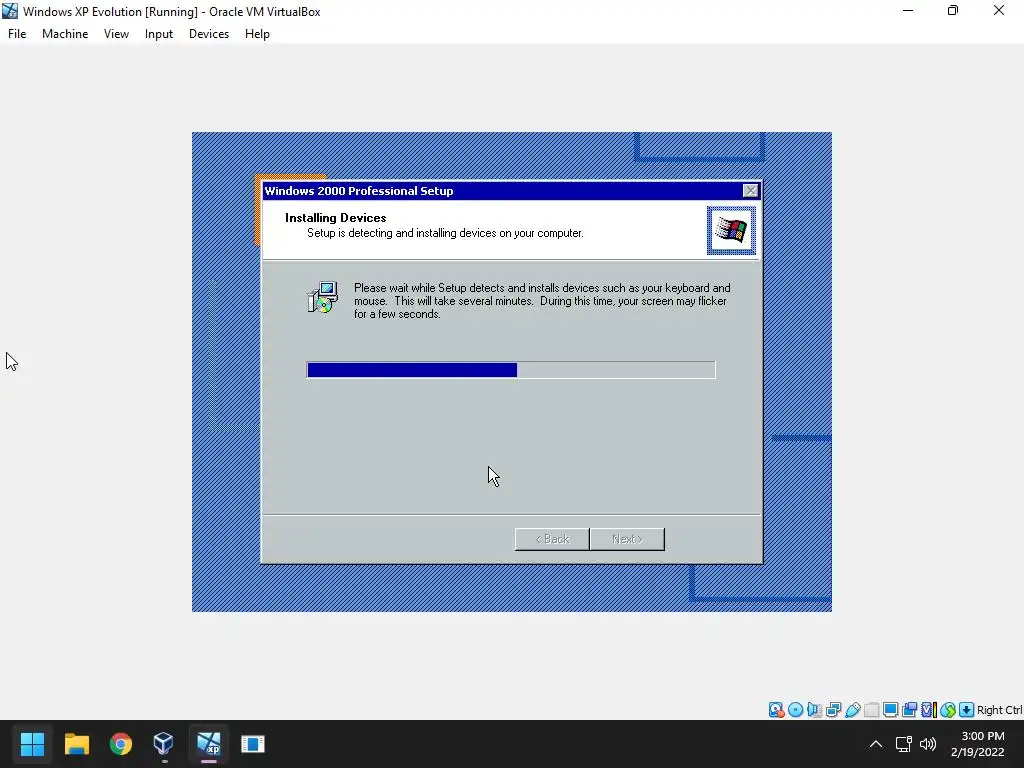Click the network adapters status icon
The image size is (1024, 768).
pyautogui.click(x=833, y=710)
